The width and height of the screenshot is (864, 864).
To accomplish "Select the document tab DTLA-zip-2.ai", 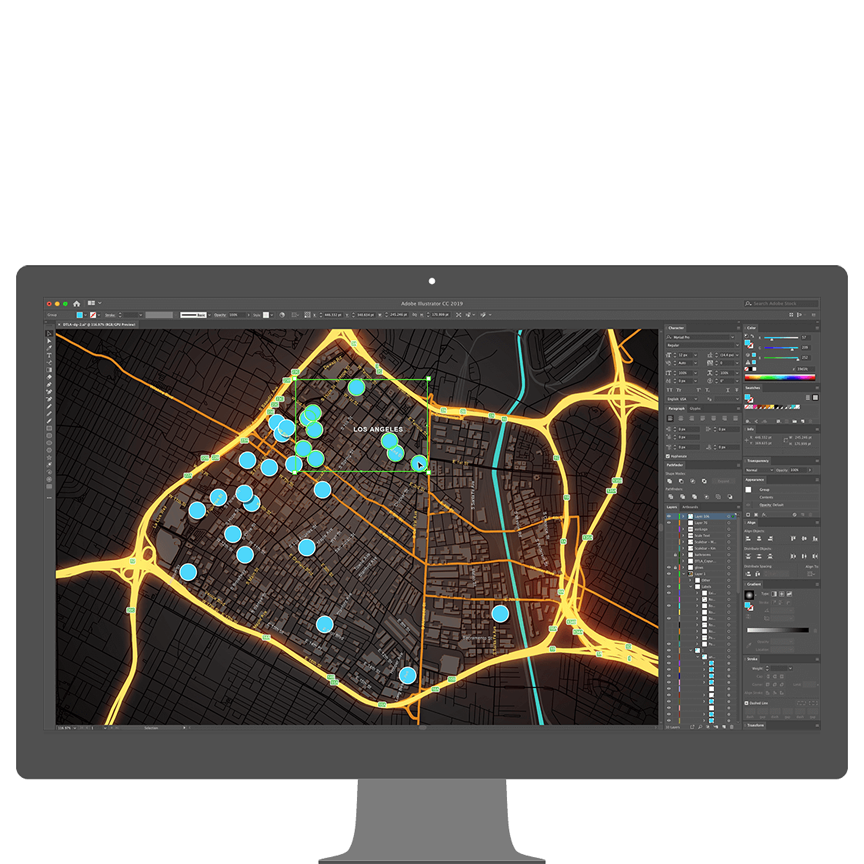I will point(99,325).
